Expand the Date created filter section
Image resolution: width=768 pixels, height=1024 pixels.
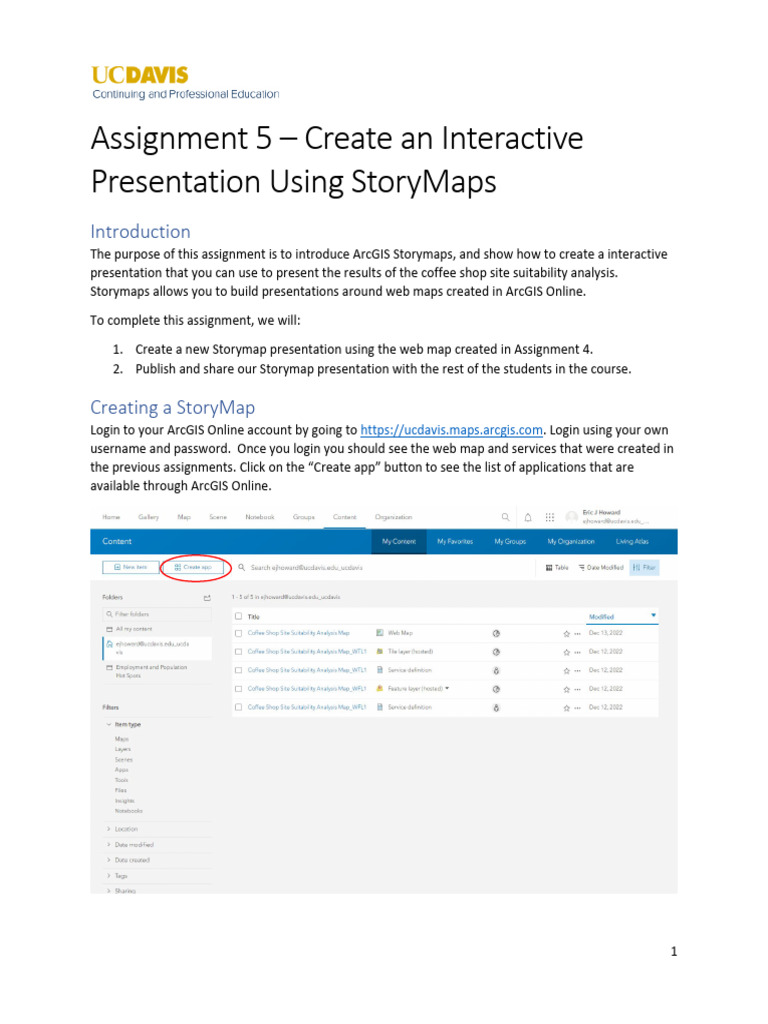click(x=109, y=860)
